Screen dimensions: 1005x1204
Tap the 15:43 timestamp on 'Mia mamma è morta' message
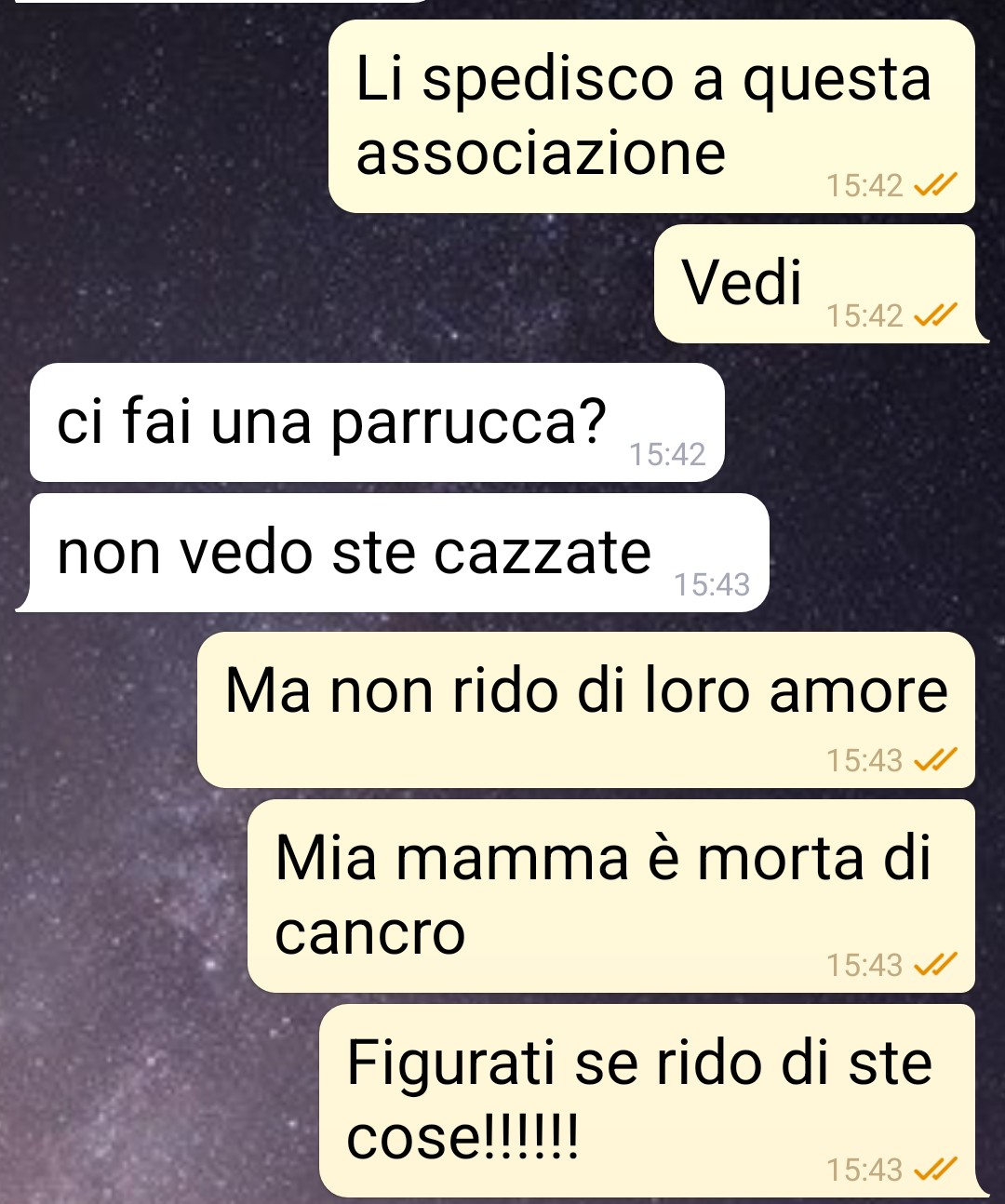(864, 966)
